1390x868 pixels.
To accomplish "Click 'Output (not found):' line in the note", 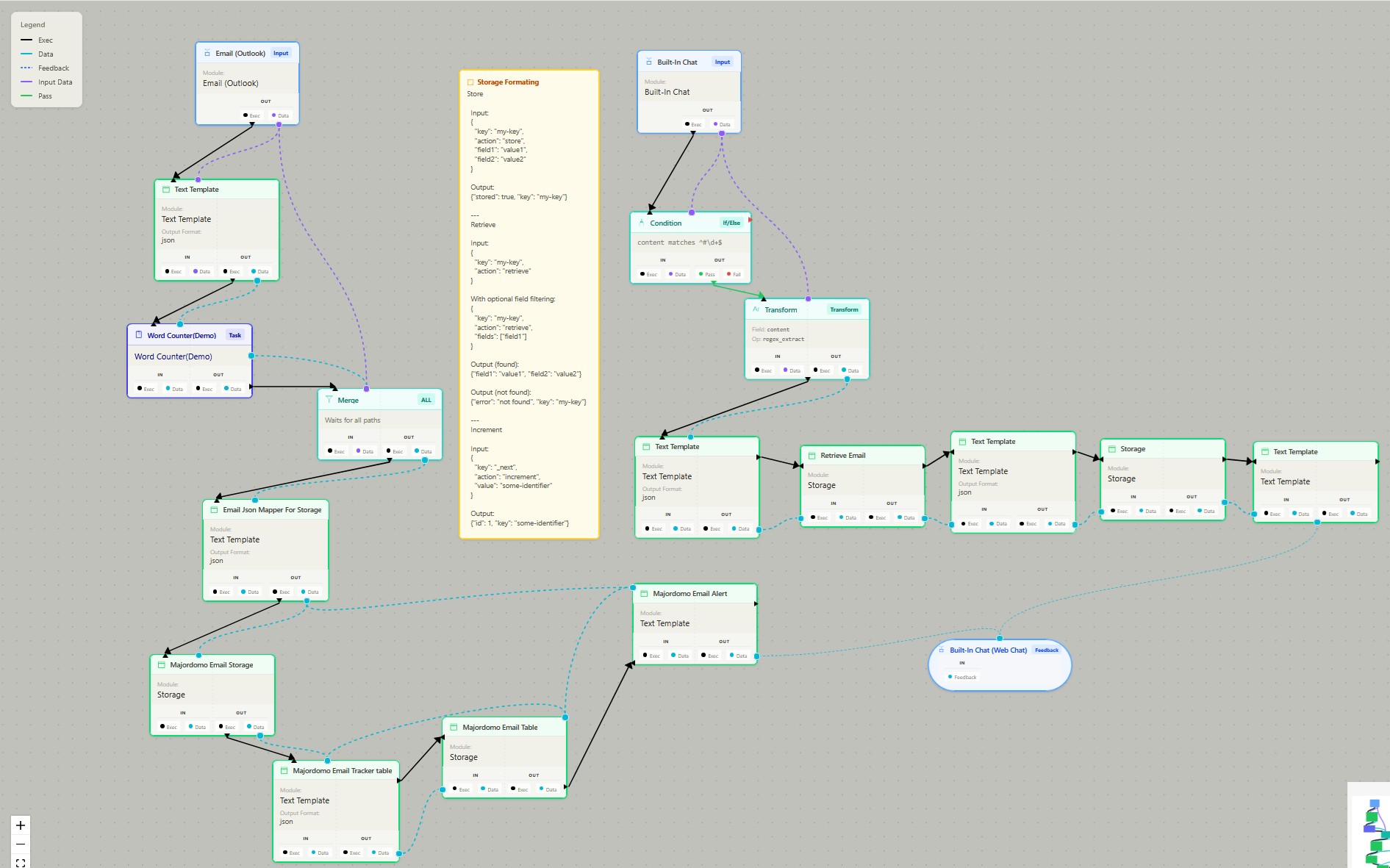I will click(x=501, y=392).
